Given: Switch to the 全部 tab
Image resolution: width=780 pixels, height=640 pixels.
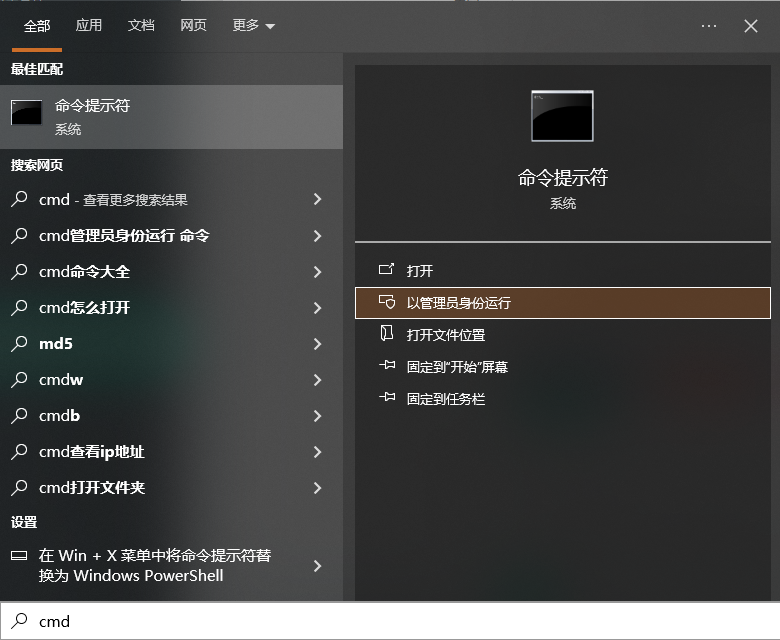Looking at the screenshot, I should tap(37, 26).
